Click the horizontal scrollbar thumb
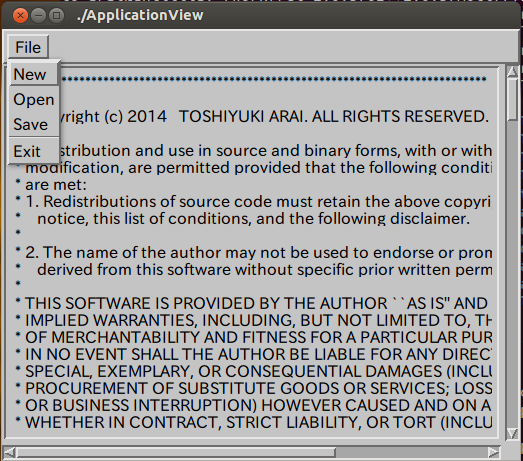Screen dimensions: 523x461 tap(176, 453)
